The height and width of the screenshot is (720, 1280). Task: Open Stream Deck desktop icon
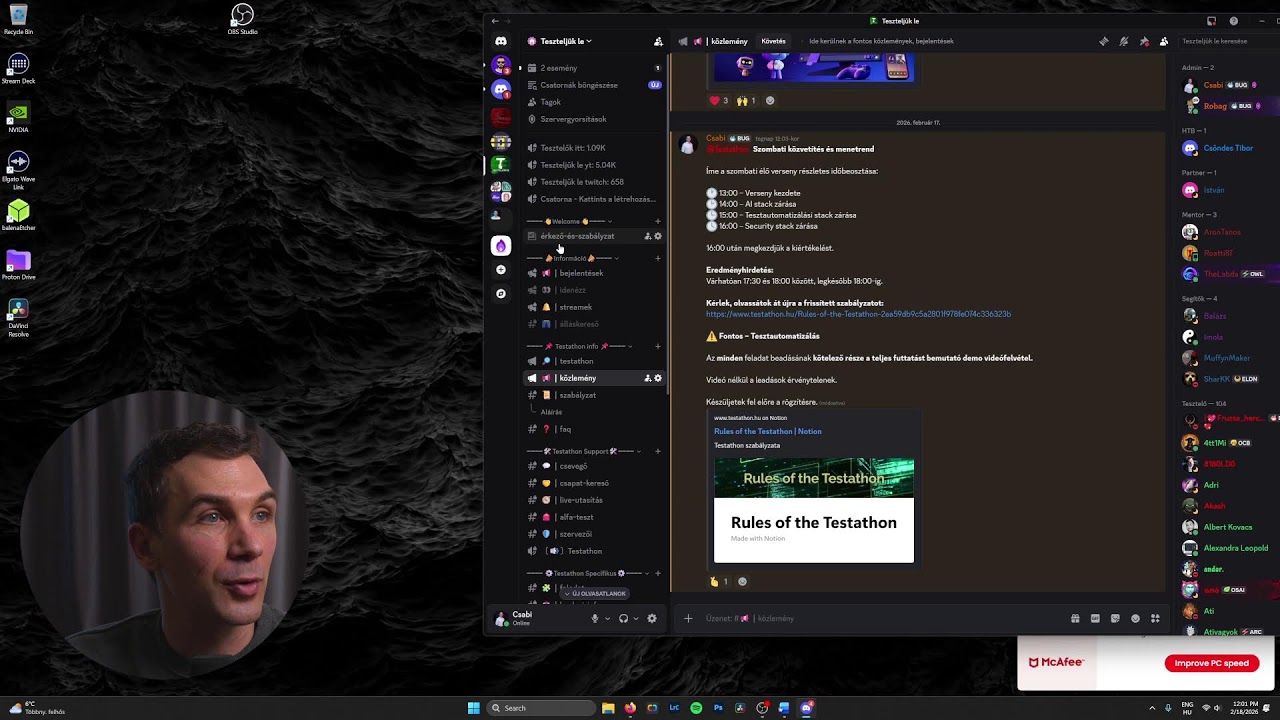(18, 69)
